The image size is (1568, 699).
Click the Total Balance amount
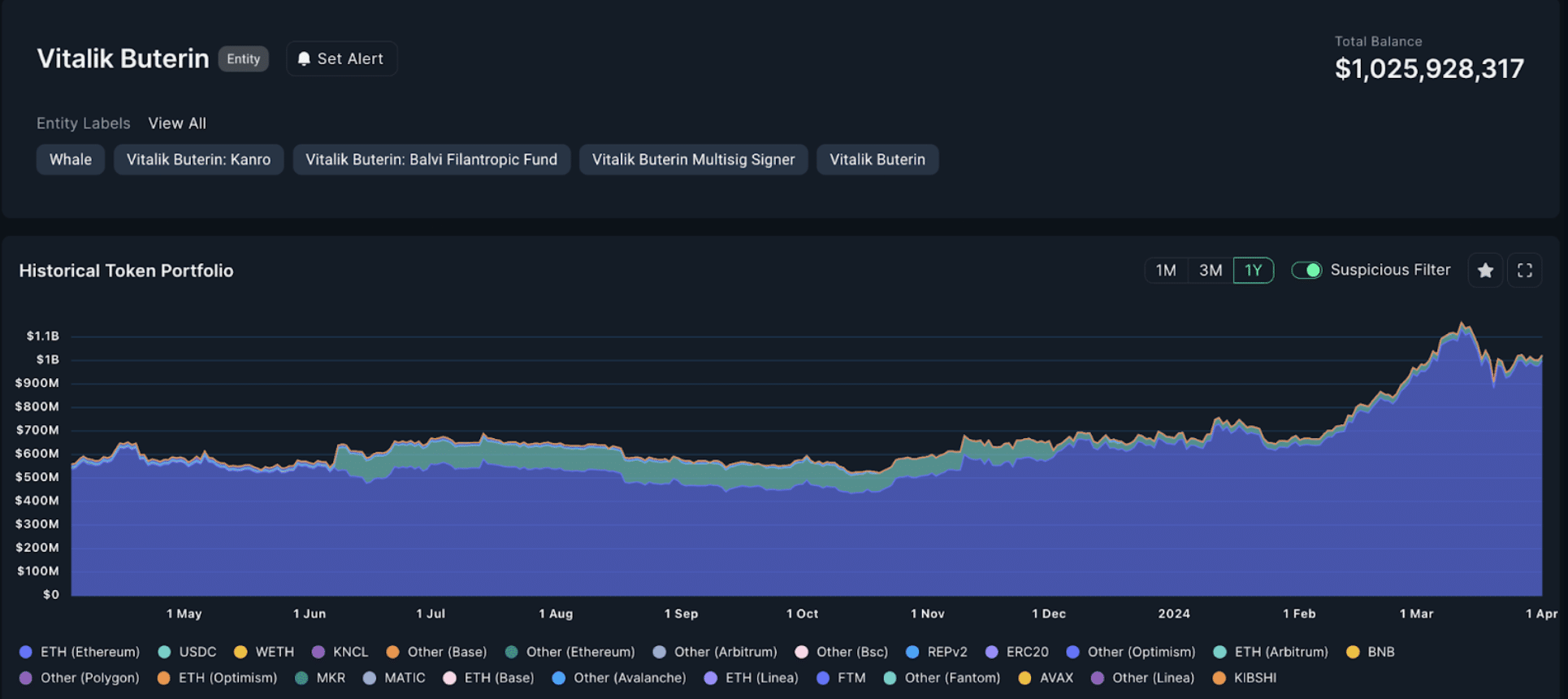coord(1429,69)
